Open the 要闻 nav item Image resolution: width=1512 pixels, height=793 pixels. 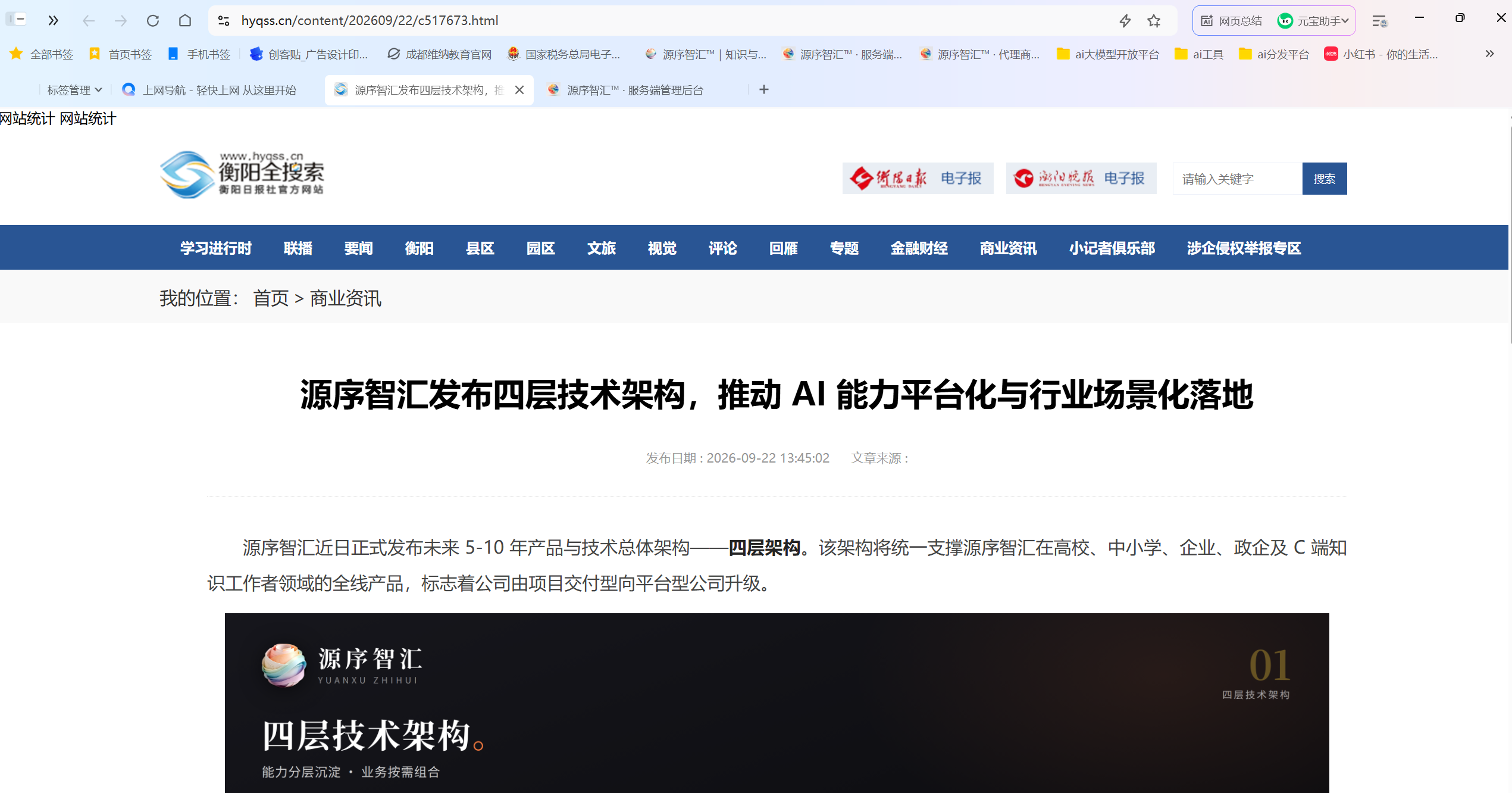click(359, 248)
